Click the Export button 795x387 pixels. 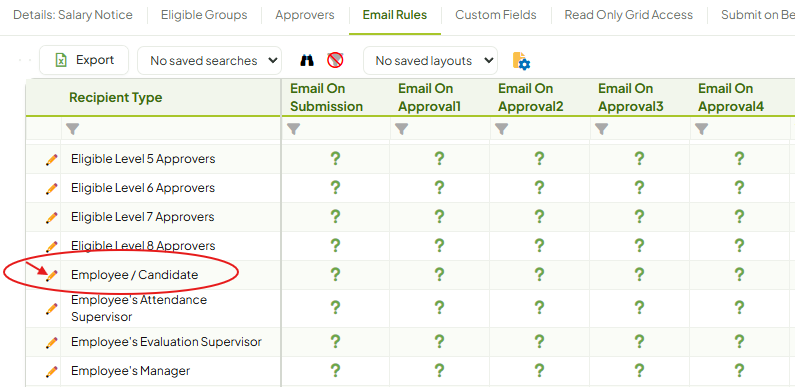coord(84,60)
